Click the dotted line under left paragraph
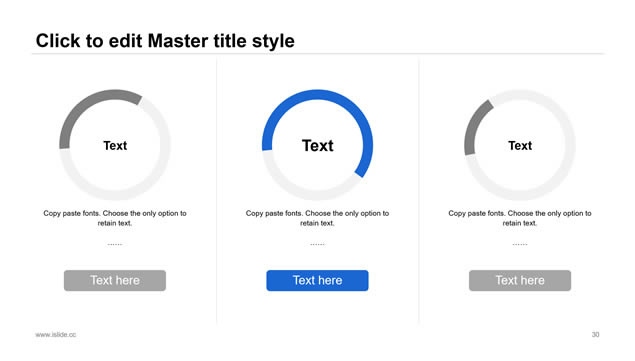This screenshot has width=635, height=361. click(115, 244)
